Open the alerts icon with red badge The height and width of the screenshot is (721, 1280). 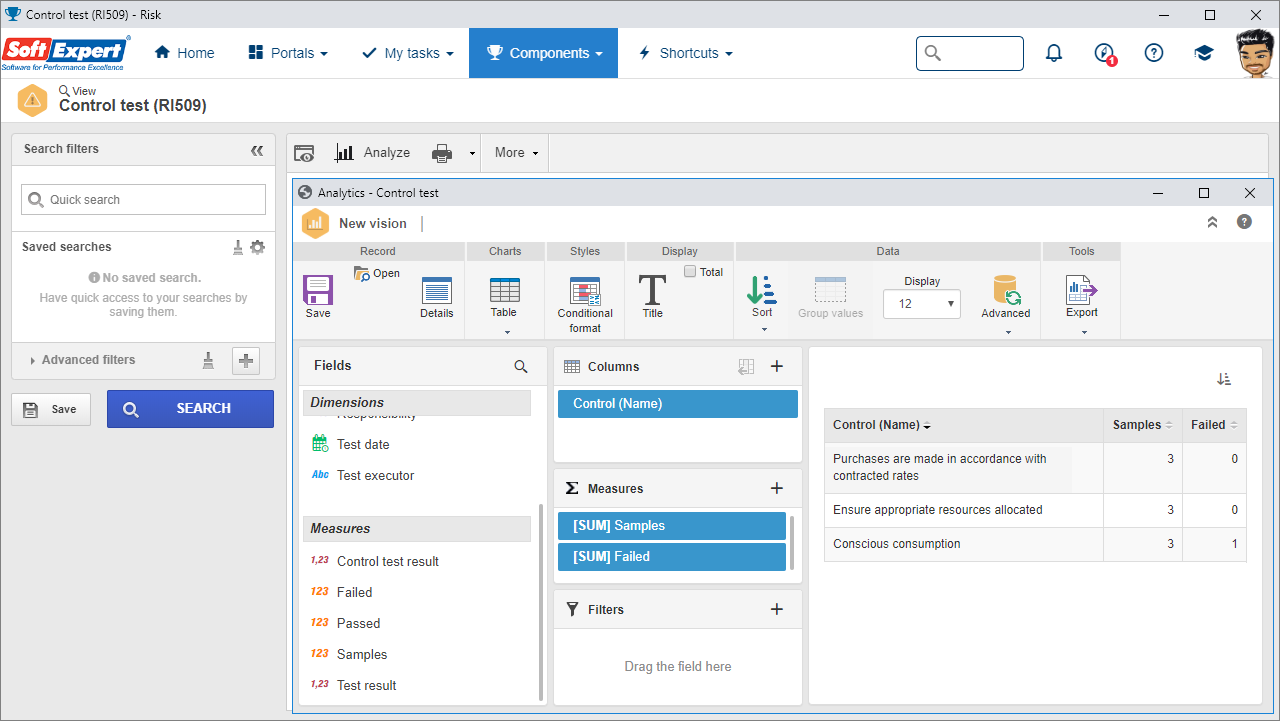pos(1104,53)
